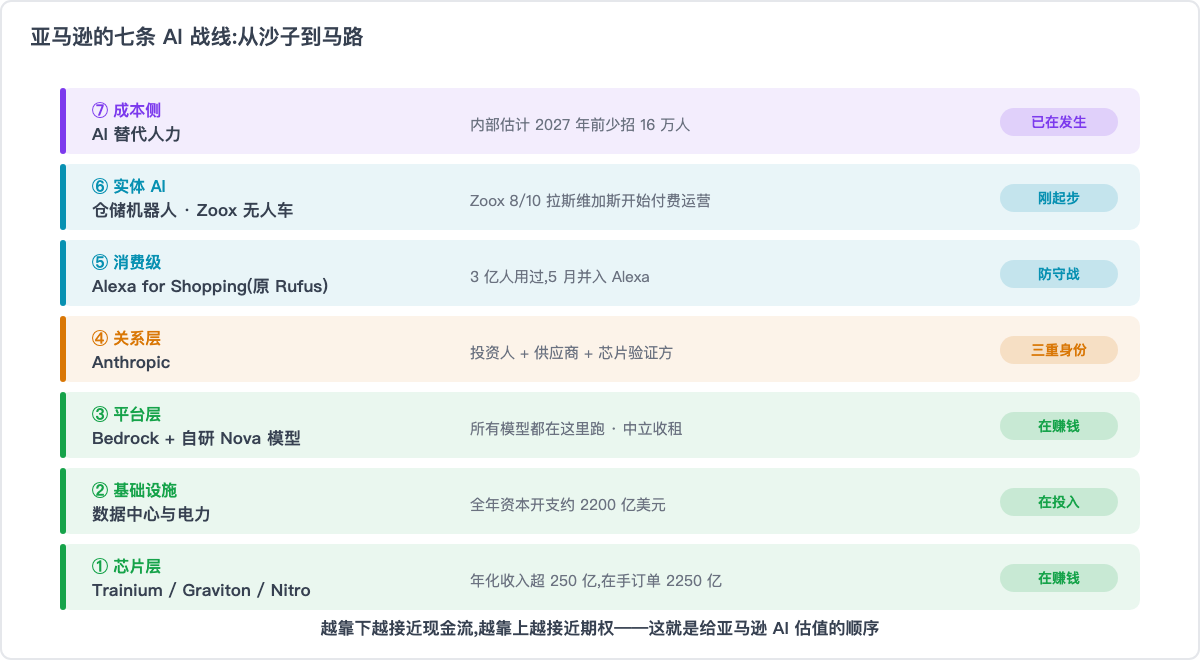Select Bedrock + 自研 Nova 模型 label

(196, 438)
